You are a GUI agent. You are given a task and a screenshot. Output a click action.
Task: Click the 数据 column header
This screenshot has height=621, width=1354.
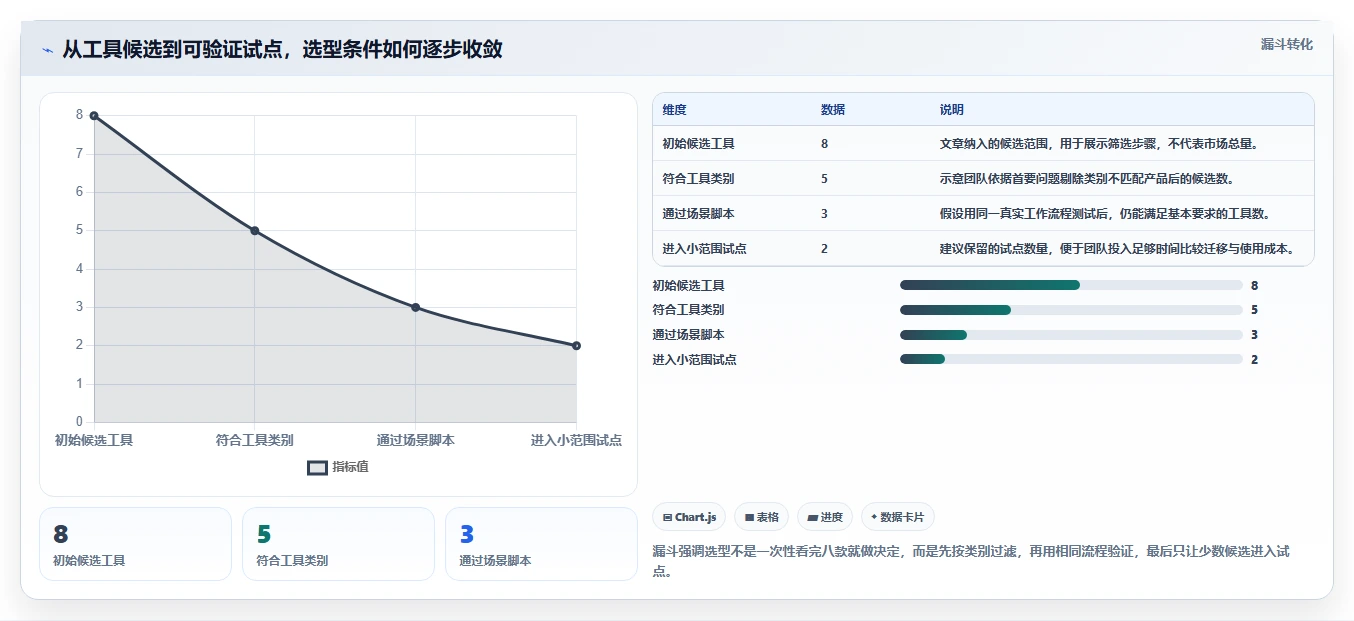(833, 110)
